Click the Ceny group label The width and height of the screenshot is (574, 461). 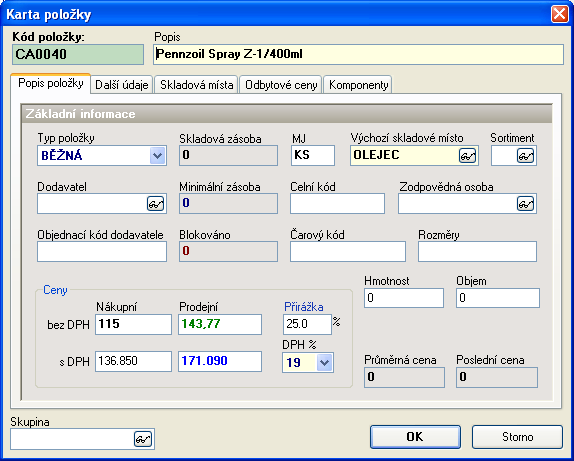click(55, 290)
